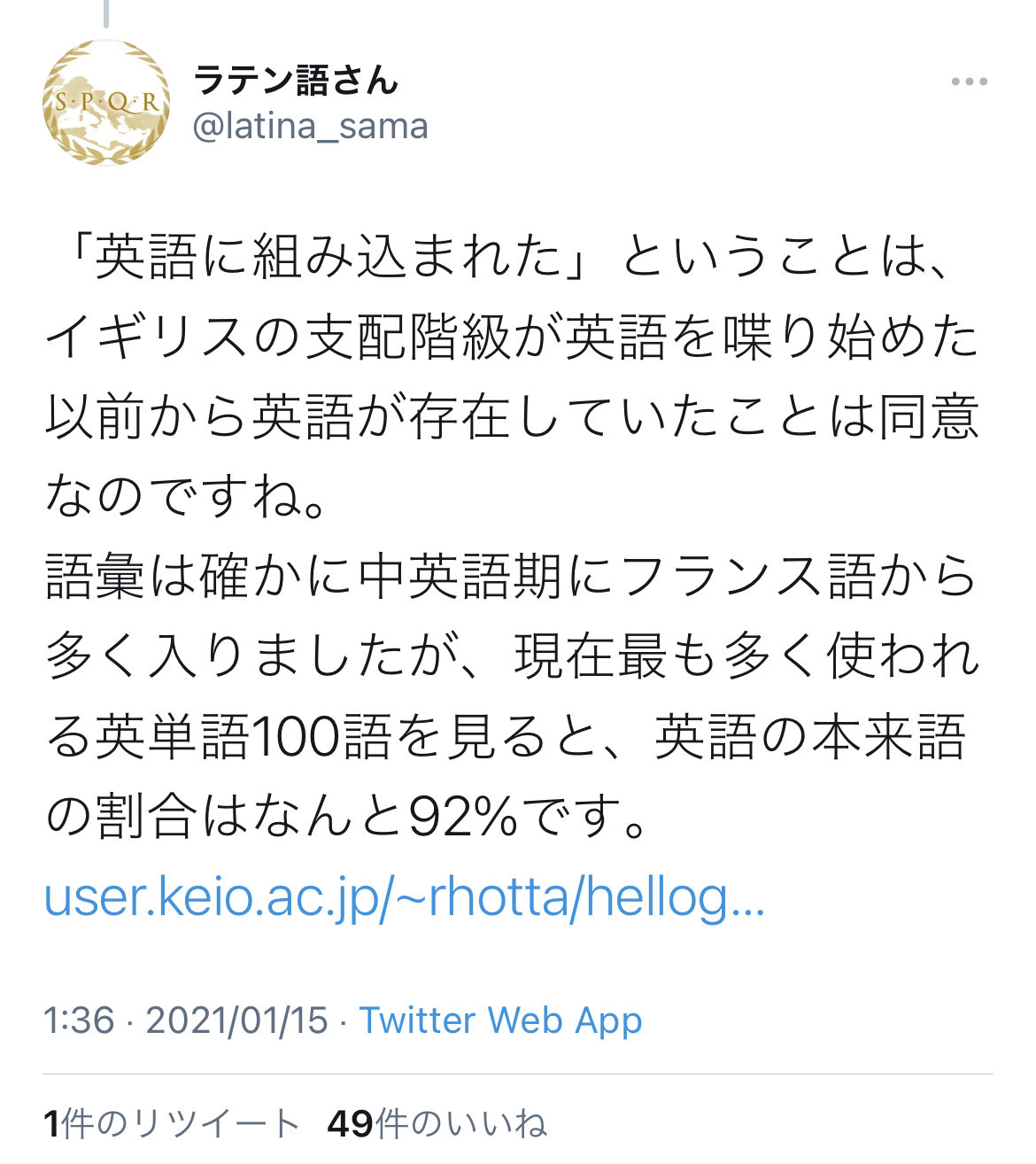This screenshot has height=1164, width=1036.
Task: Select the line starting with 語彙は確かに
Action: [511, 576]
